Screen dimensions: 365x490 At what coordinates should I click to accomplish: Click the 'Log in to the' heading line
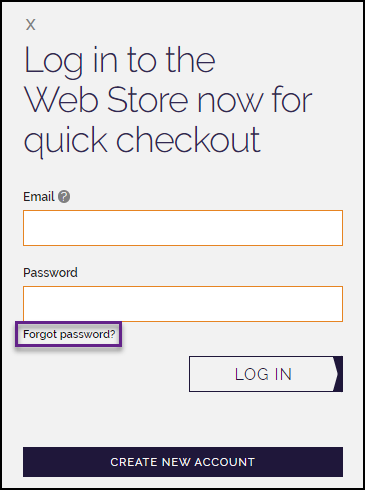pos(120,61)
